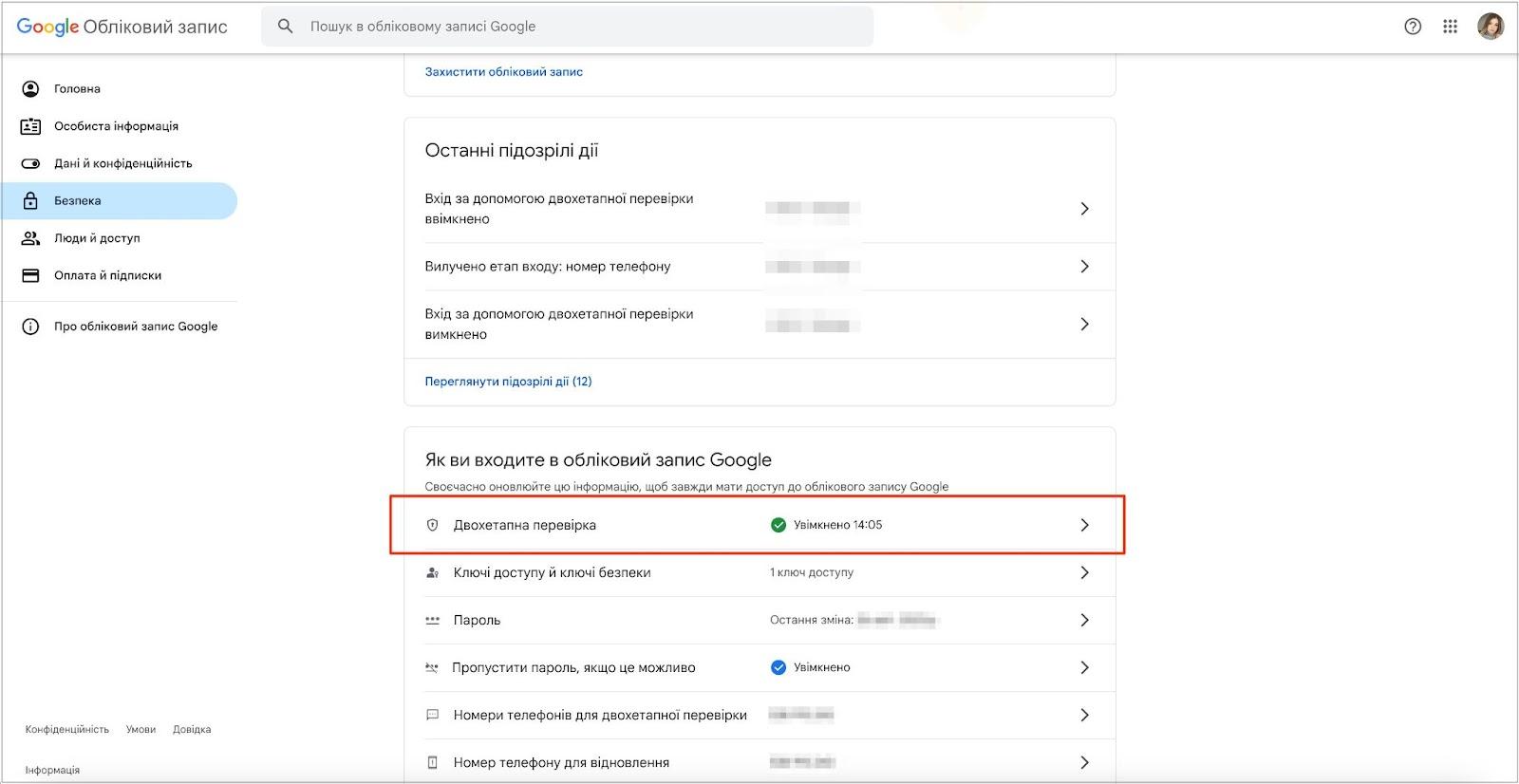Open the Довідка footer link

pos(192,730)
